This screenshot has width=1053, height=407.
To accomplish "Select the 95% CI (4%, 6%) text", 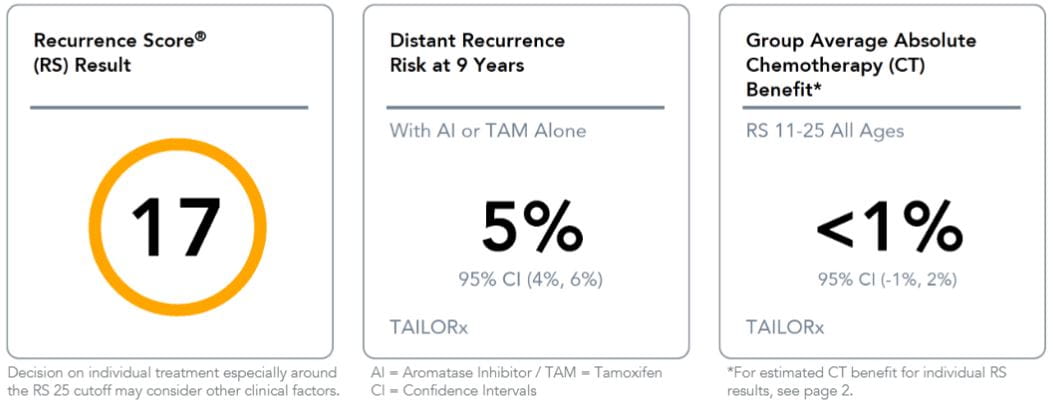I will coord(531,279).
